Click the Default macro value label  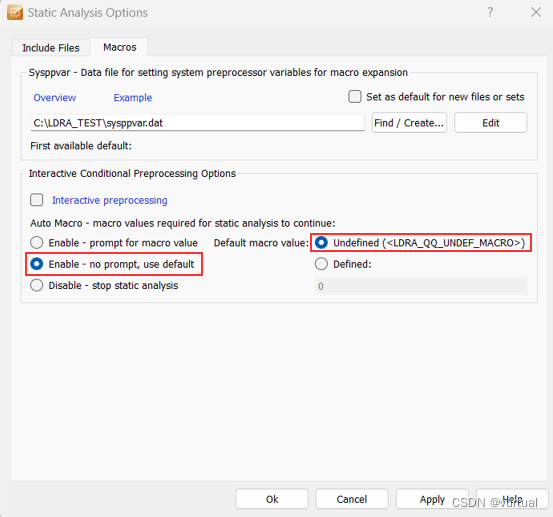(261, 243)
